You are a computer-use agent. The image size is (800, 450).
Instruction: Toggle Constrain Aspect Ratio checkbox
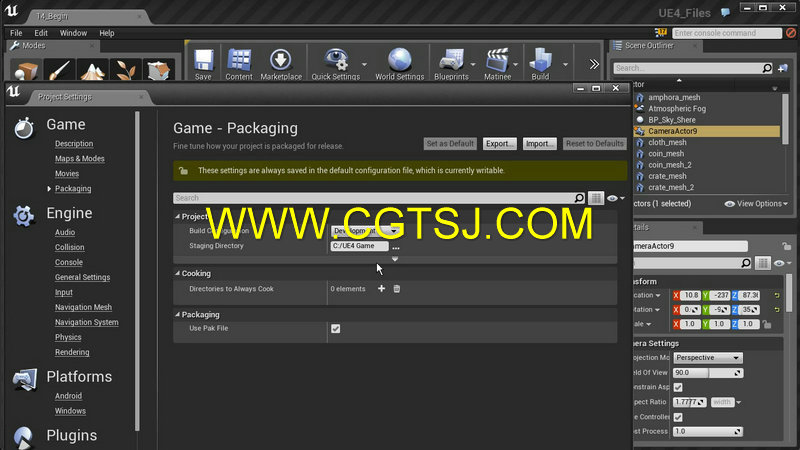click(x=678, y=387)
